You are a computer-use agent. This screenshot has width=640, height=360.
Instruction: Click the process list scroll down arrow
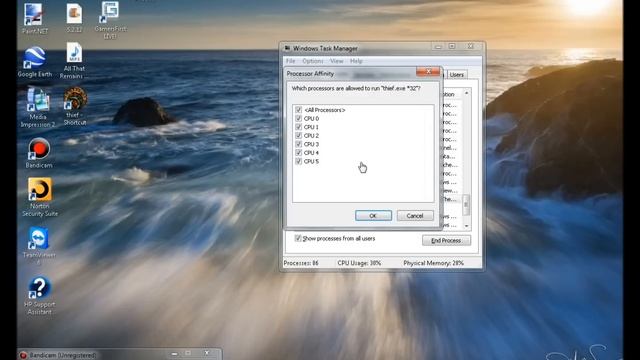tap(466, 226)
